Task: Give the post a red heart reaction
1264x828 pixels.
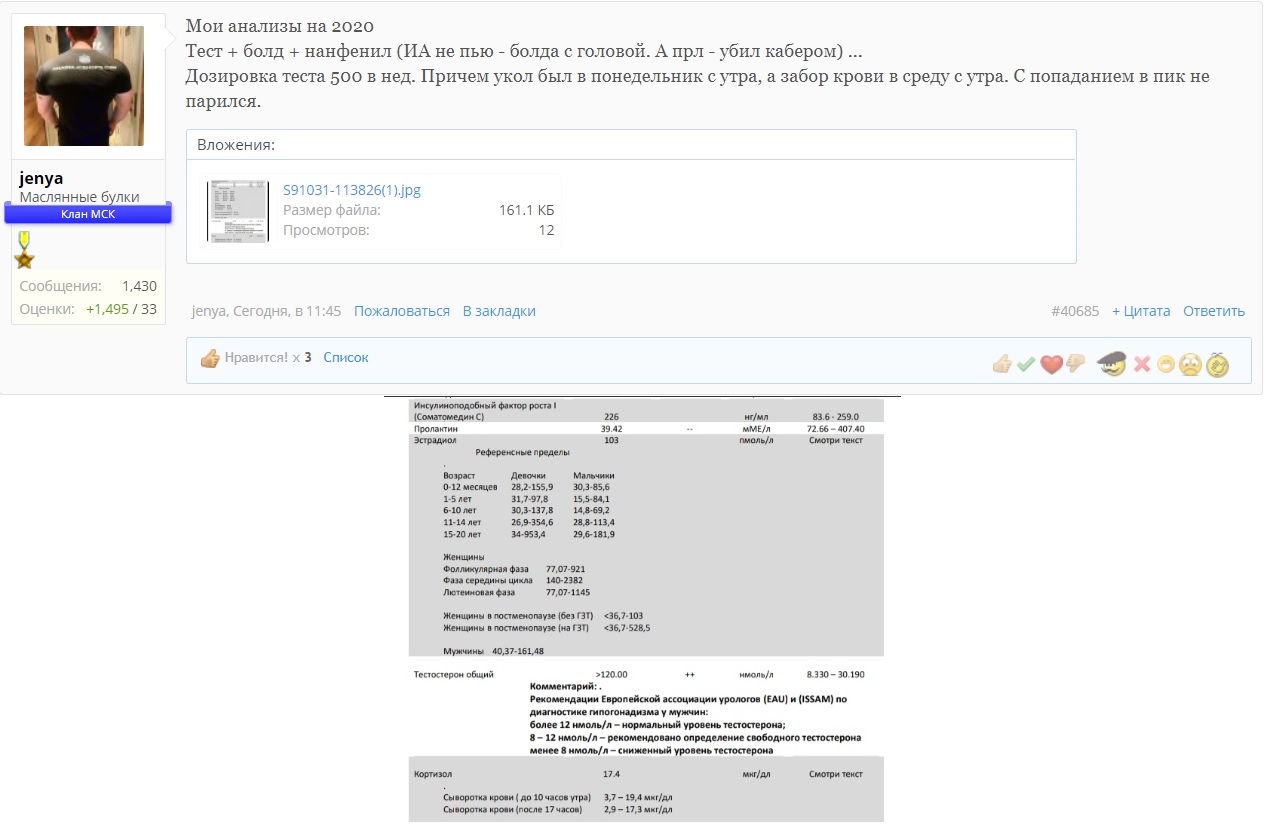Action: 1050,365
